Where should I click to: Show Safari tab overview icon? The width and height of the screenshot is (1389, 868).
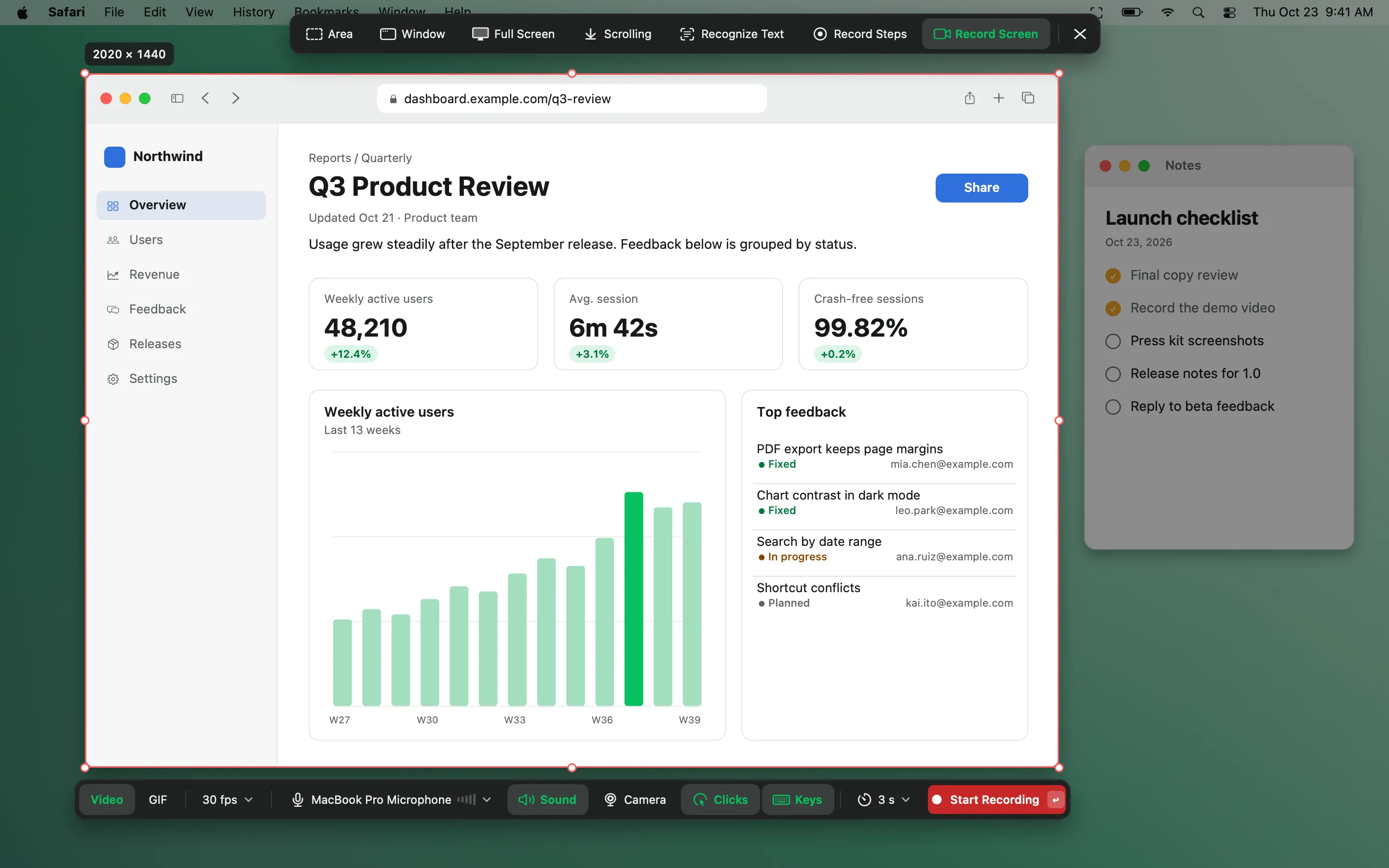[x=1028, y=98]
